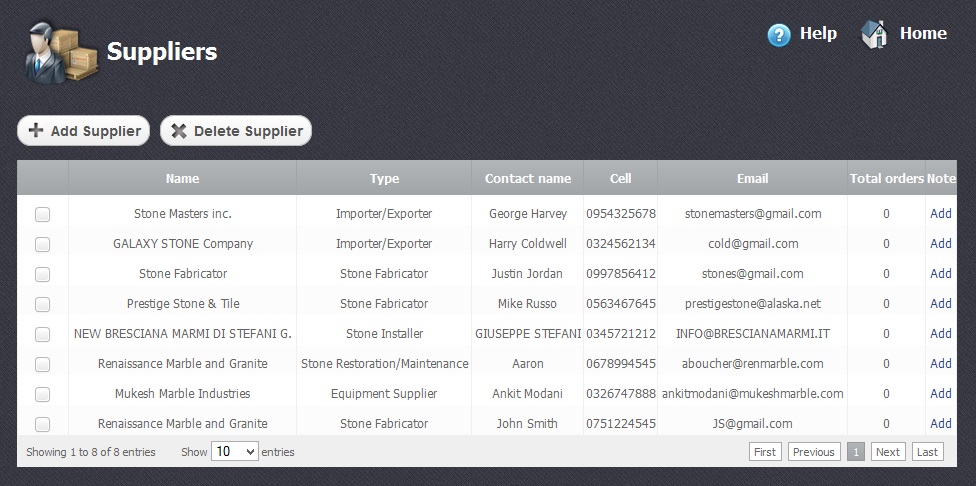Tick the checkbox for Stone Masters inc.

point(42,214)
